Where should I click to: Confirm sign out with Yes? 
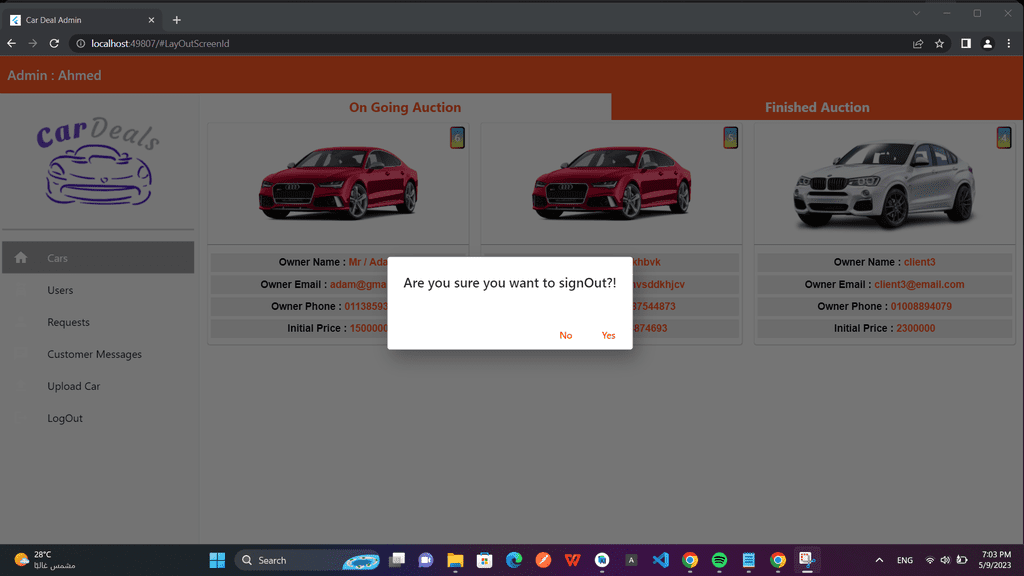(608, 335)
